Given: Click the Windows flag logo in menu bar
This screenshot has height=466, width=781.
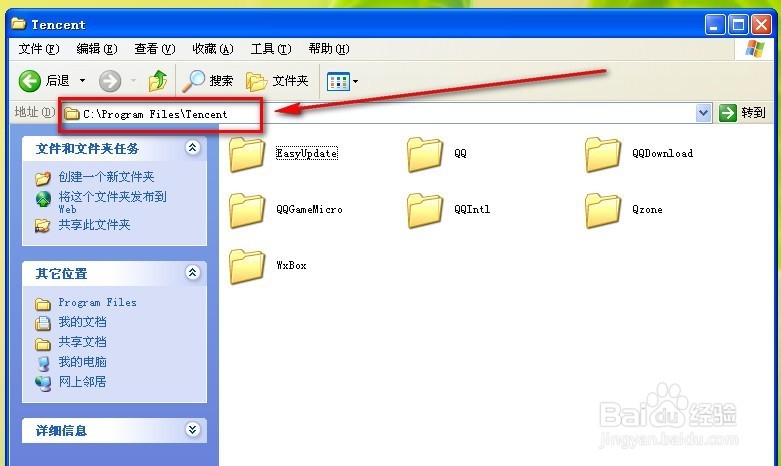Looking at the screenshot, I should 755,49.
